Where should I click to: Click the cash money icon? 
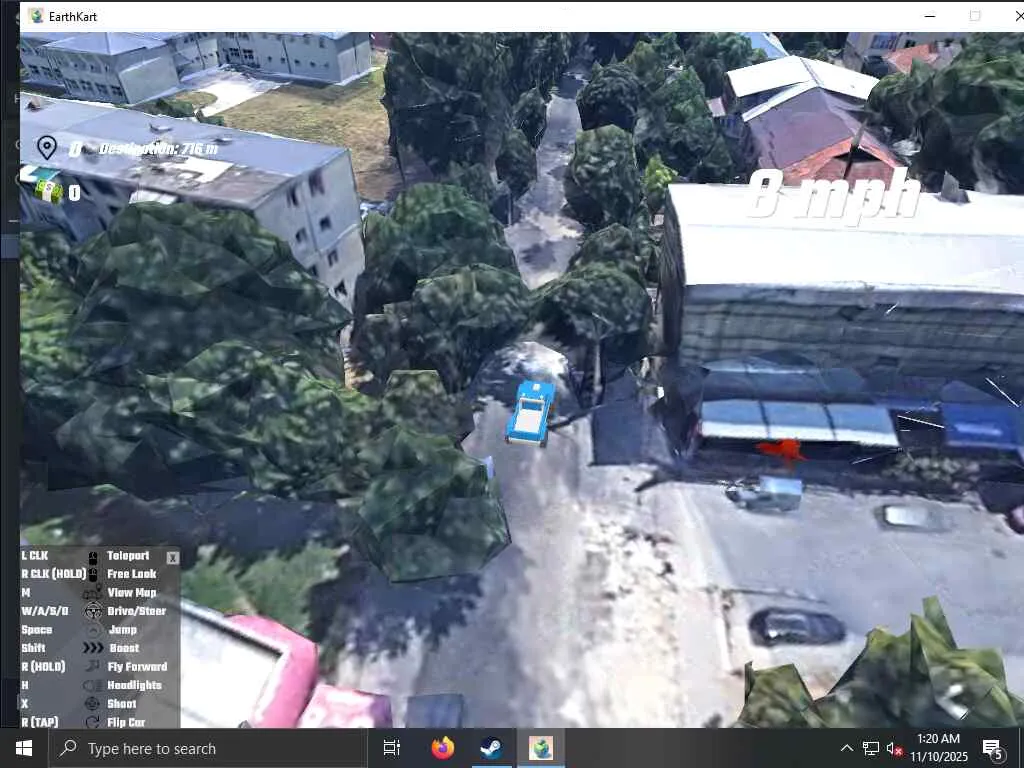[49, 192]
